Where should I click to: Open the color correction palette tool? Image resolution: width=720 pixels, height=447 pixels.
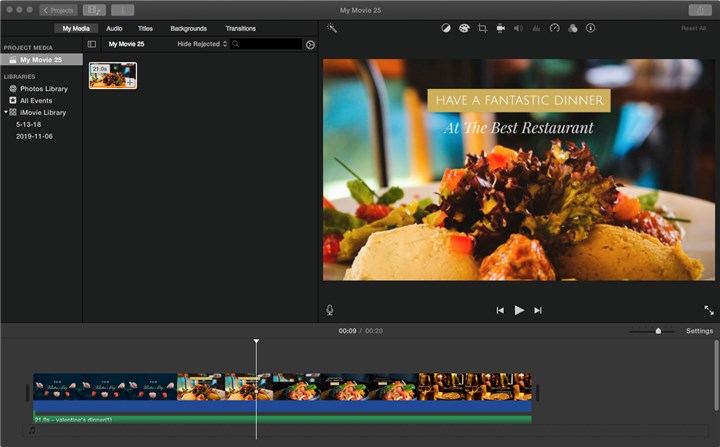(464, 28)
